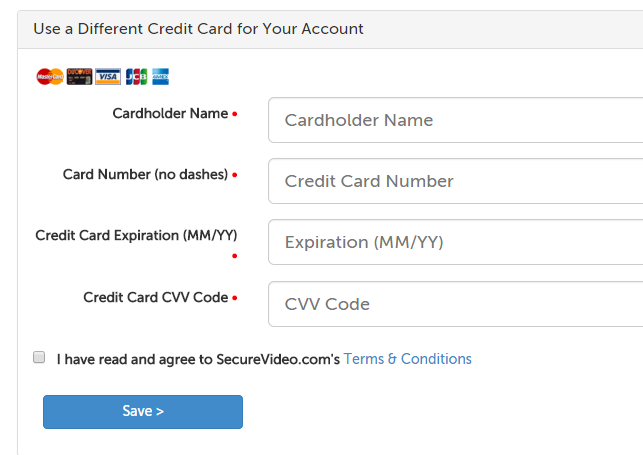Screen dimensions: 643x455
Task: Click the "Card Number (no dashes)" label
Action: point(145,174)
